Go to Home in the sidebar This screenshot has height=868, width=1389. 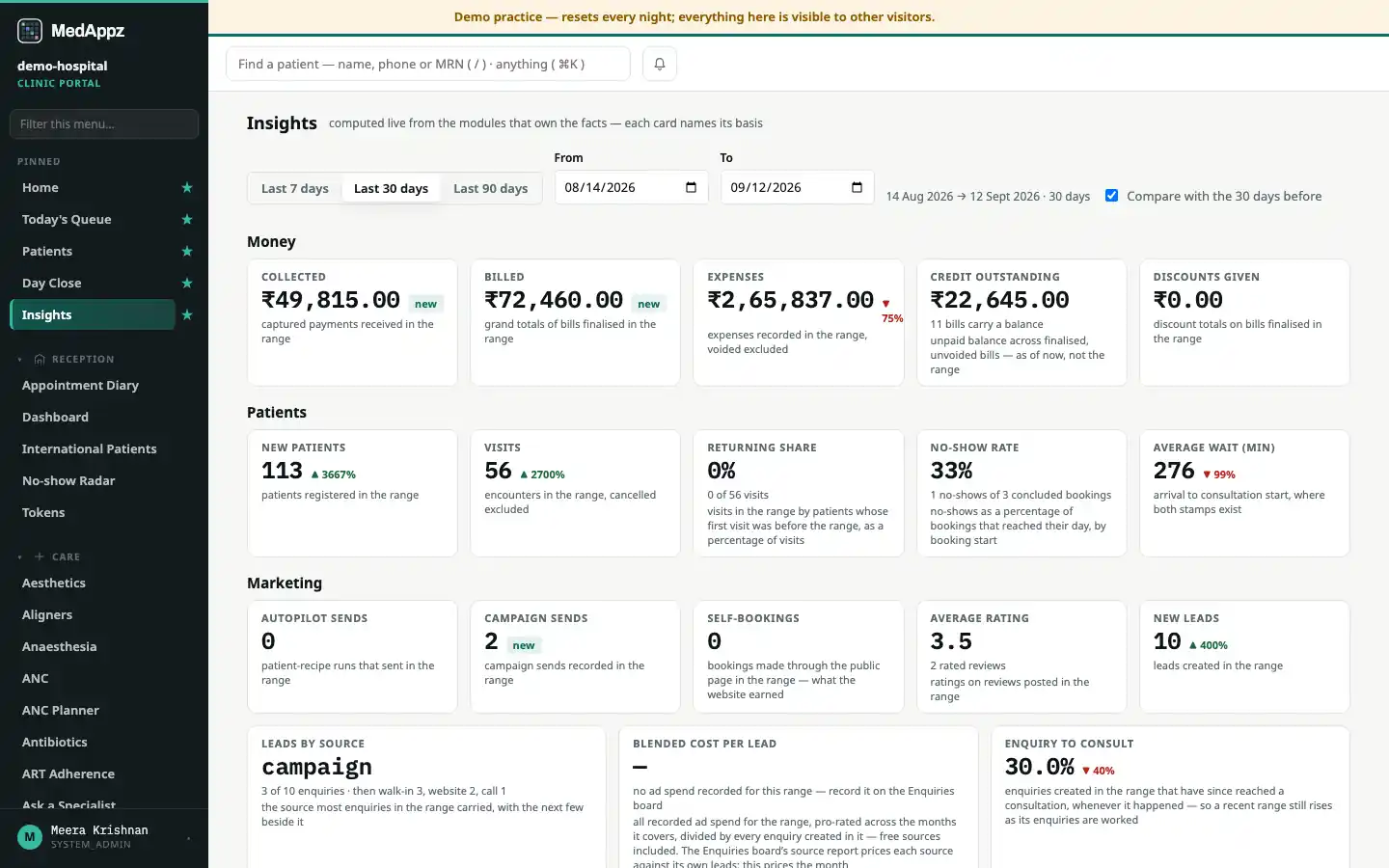coord(93,187)
